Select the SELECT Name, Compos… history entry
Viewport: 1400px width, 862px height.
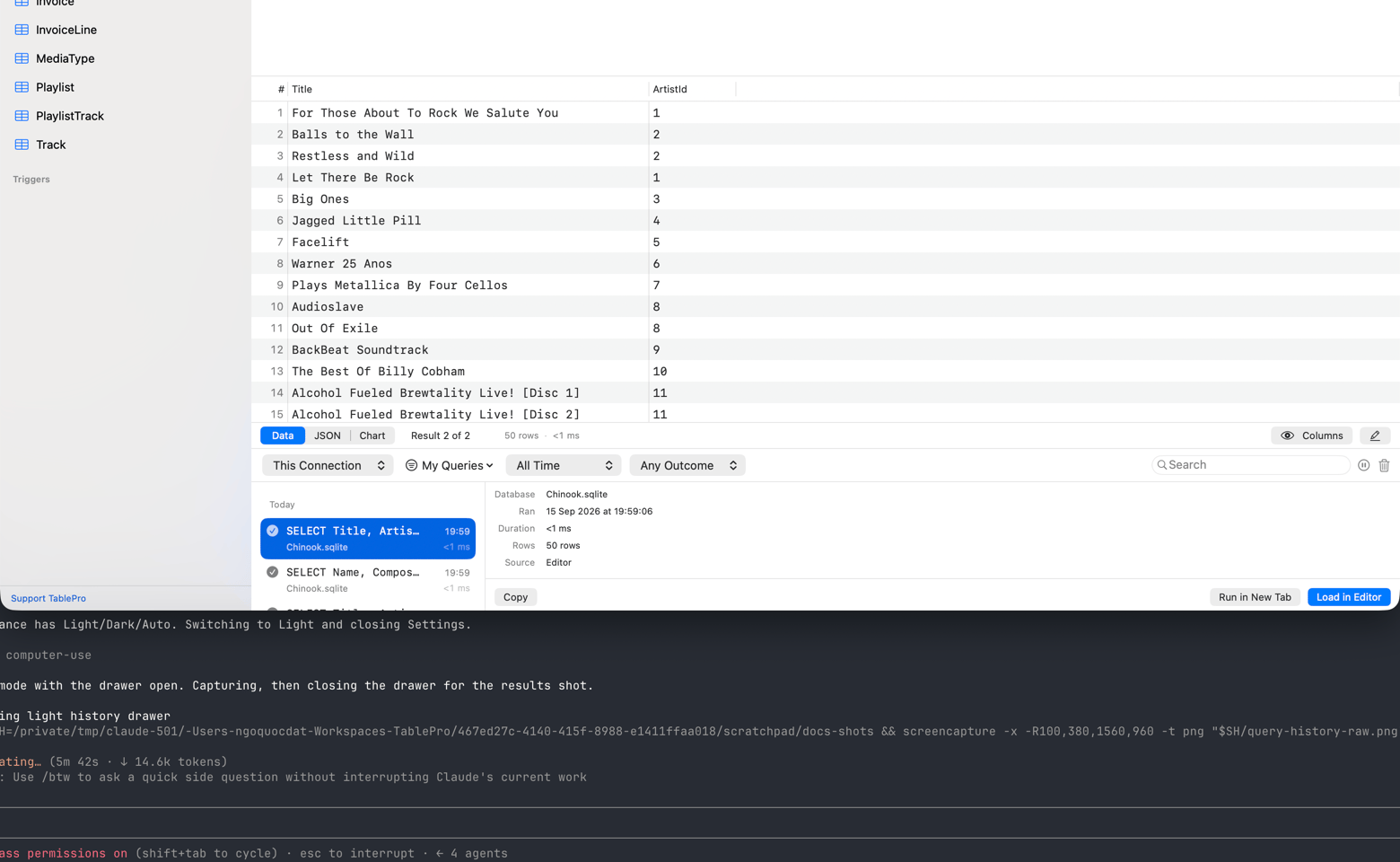tap(368, 580)
